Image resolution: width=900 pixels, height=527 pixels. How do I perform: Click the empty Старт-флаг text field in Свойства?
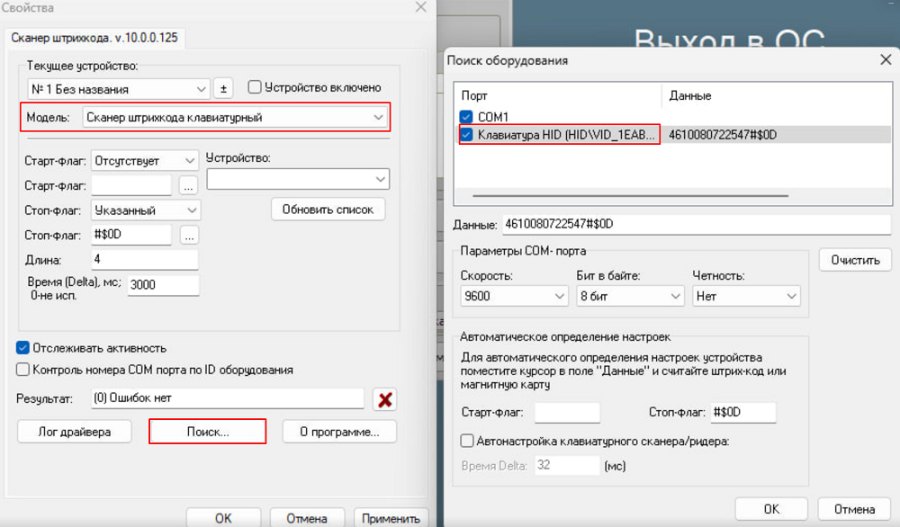[131, 185]
